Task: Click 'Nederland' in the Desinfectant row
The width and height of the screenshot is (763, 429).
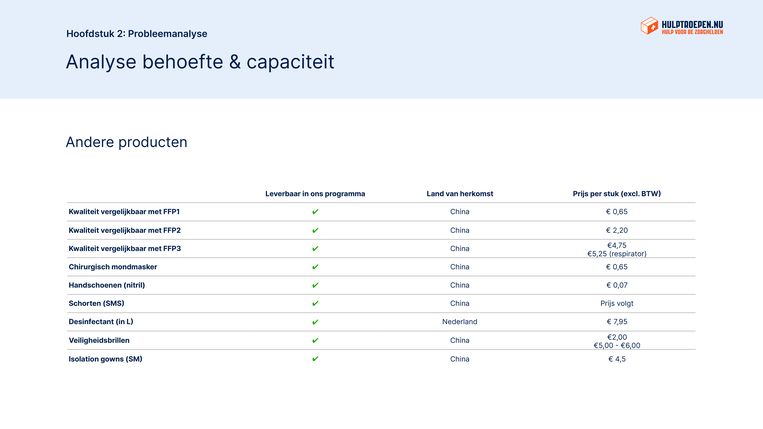Action: tap(459, 322)
